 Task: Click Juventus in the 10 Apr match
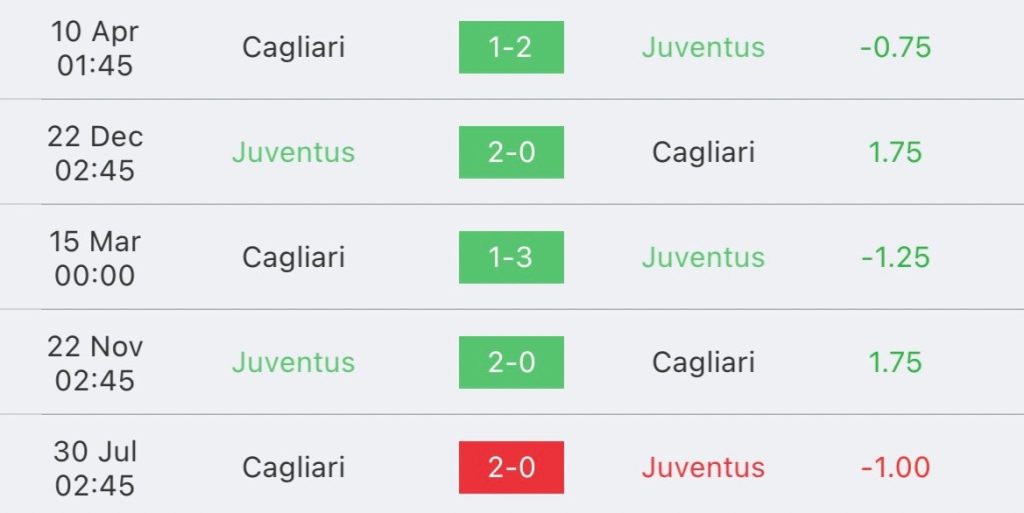(x=703, y=47)
